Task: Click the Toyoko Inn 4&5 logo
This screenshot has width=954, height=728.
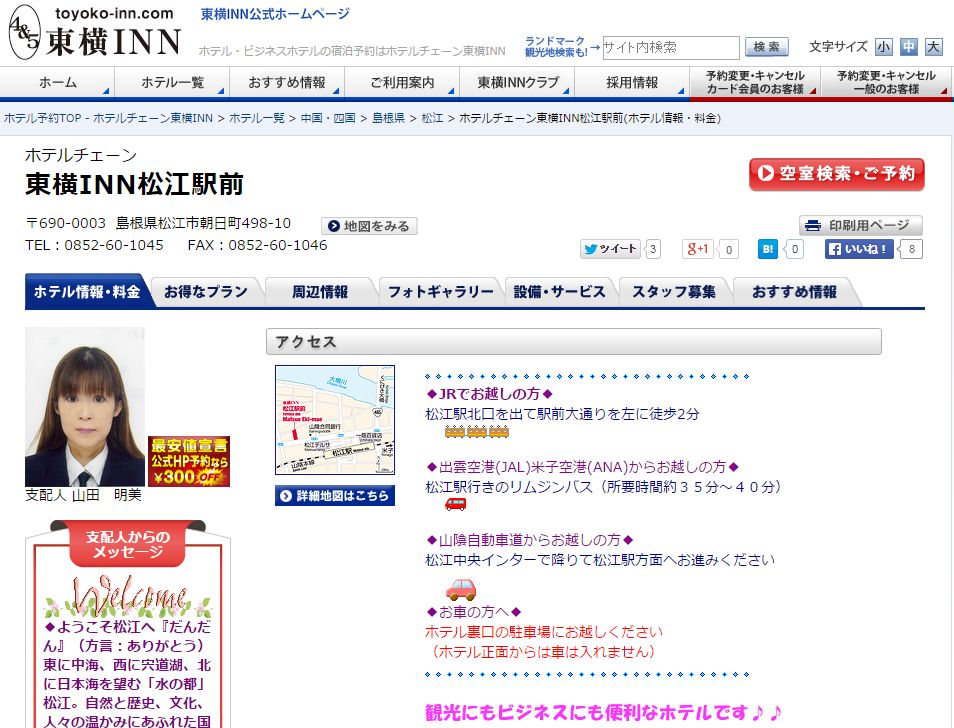Action: 95,32
